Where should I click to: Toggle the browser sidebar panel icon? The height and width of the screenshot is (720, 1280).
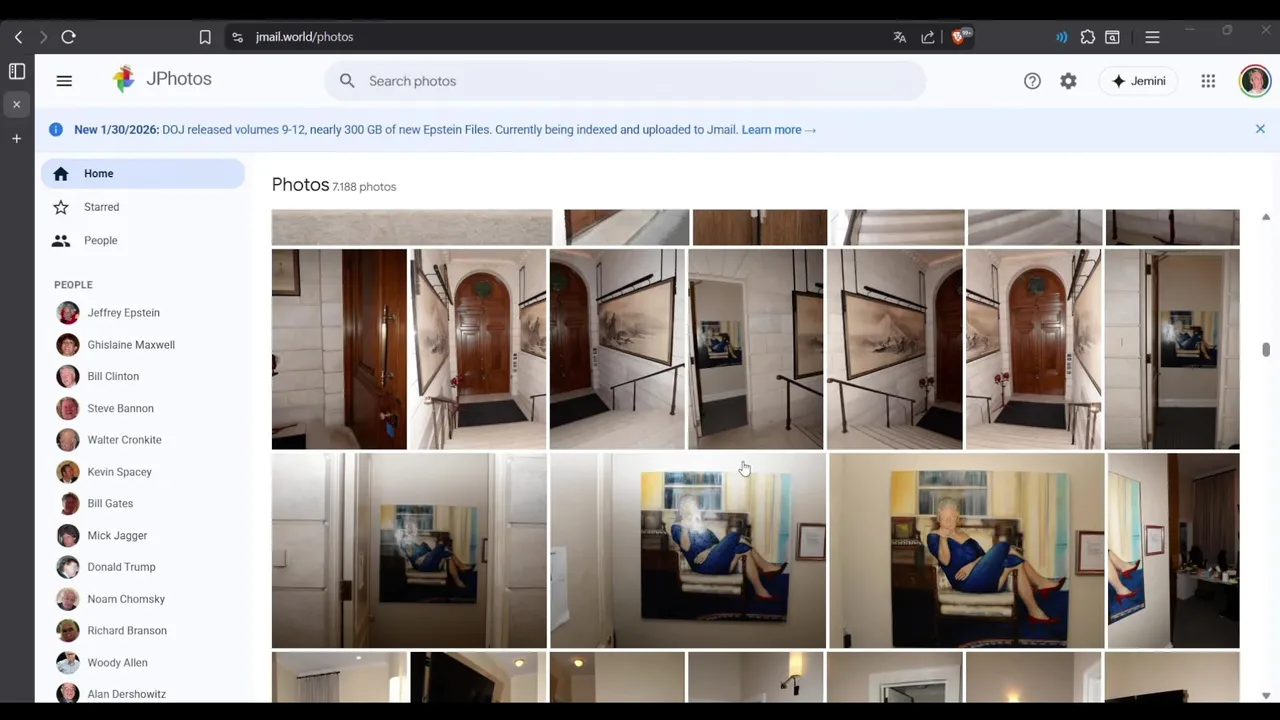tap(17, 71)
